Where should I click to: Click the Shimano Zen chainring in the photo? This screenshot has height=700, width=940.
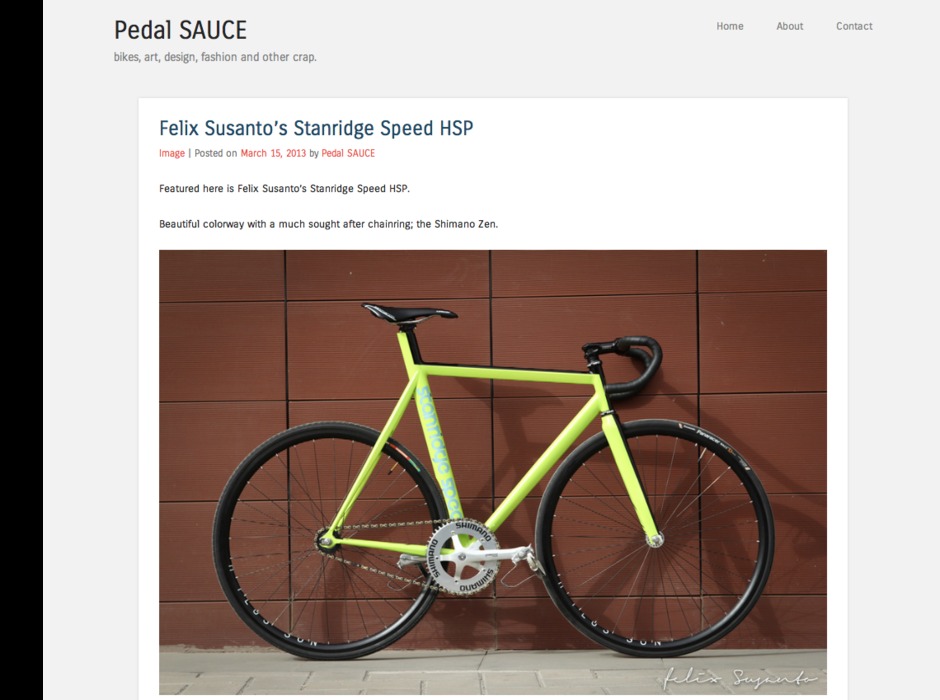click(462, 557)
